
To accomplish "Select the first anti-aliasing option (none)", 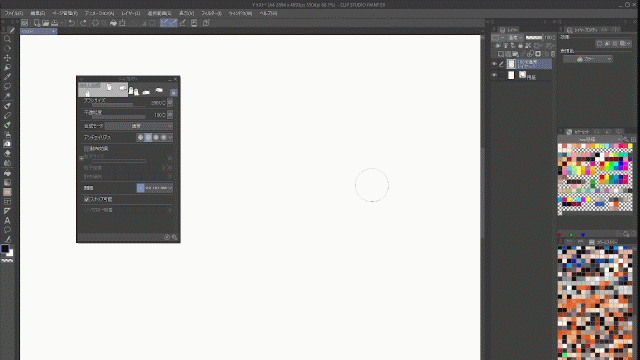I will (140, 138).
